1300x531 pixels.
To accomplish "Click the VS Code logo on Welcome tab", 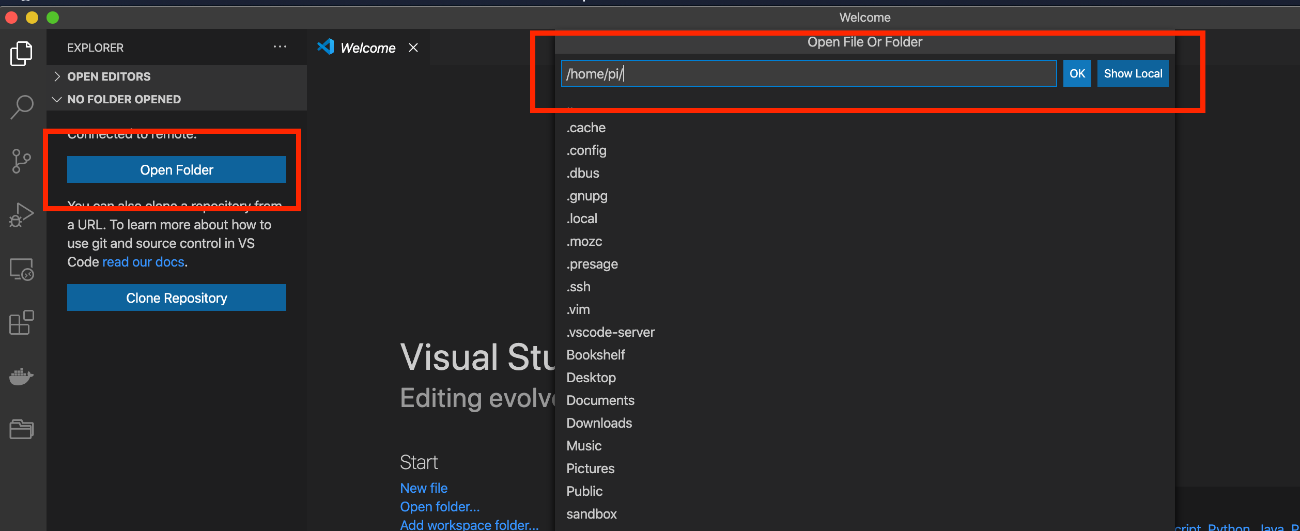I will tap(325, 47).
